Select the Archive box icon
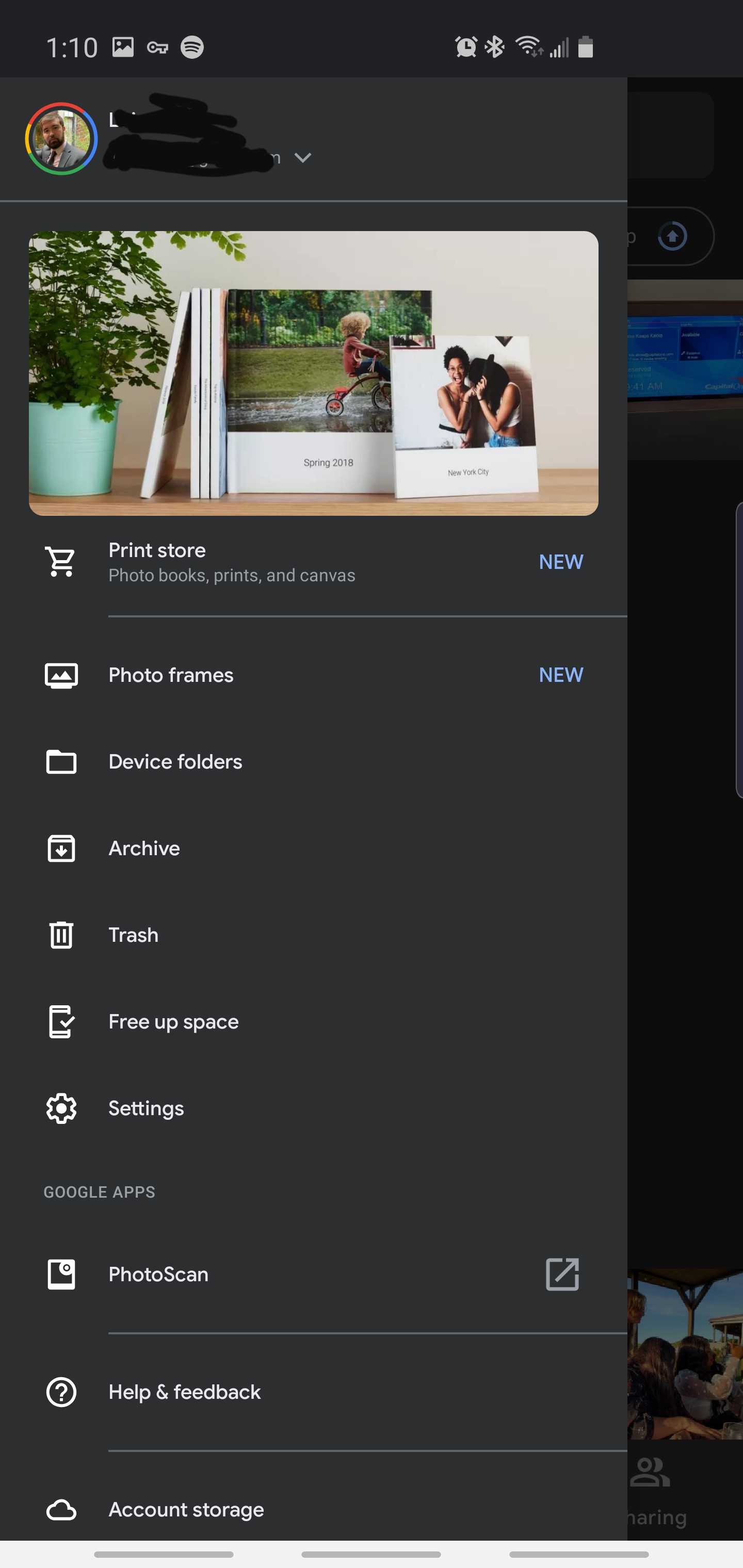Viewport: 743px width, 1568px height. pyautogui.click(x=61, y=848)
